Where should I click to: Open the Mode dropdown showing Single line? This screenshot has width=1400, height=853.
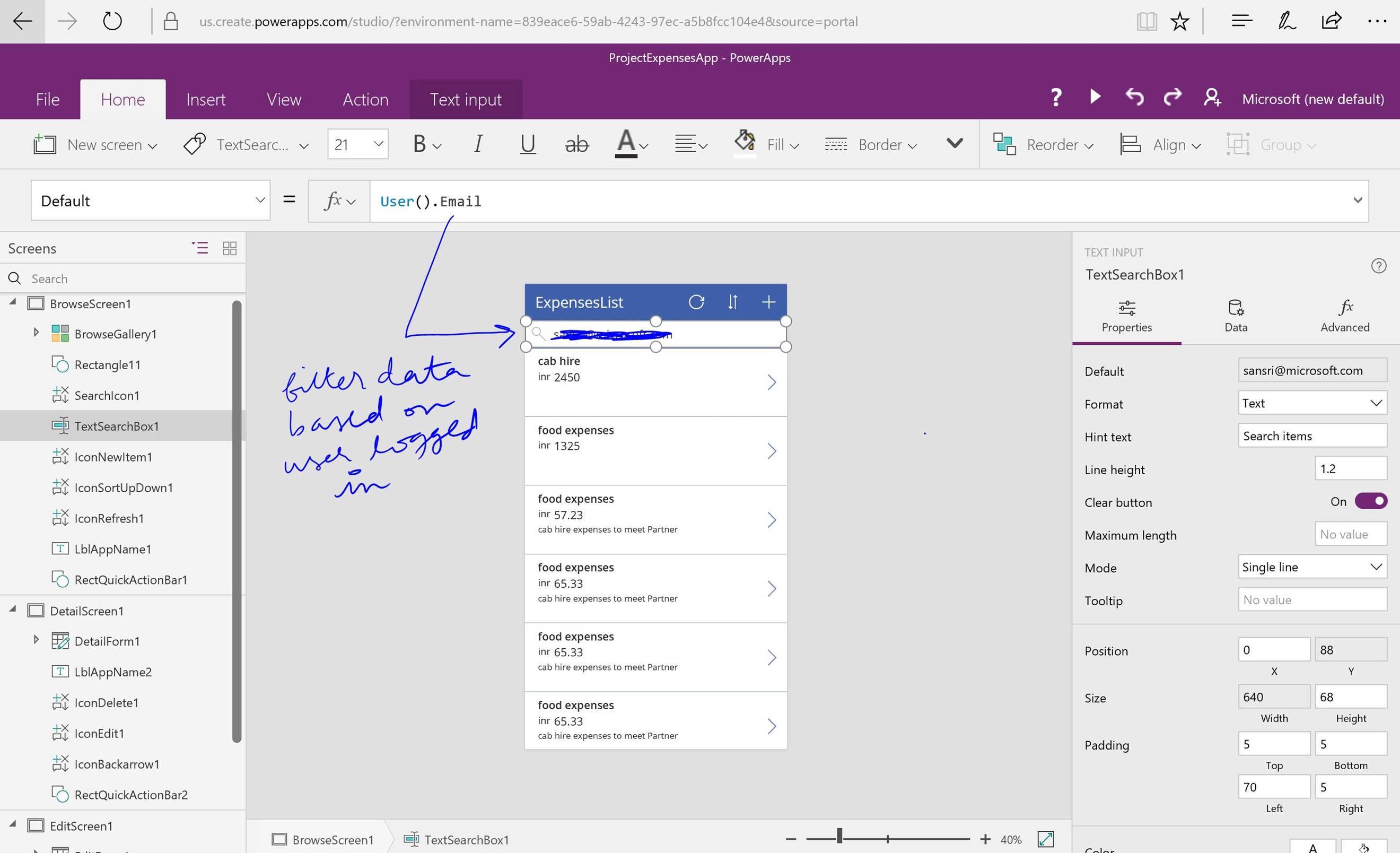(x=1312, y=567)
